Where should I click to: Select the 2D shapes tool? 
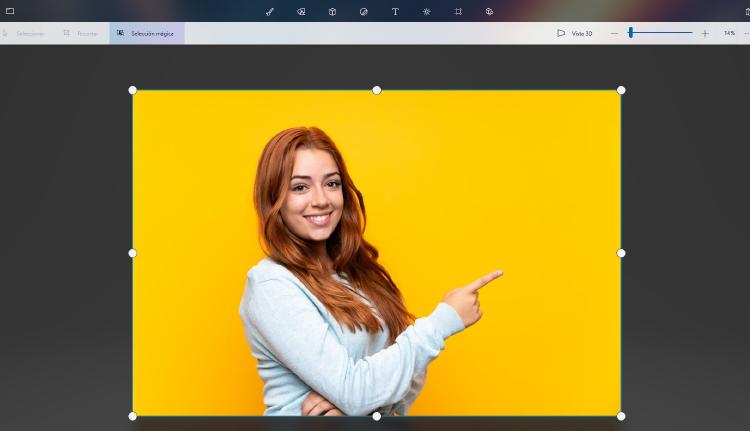301,12
